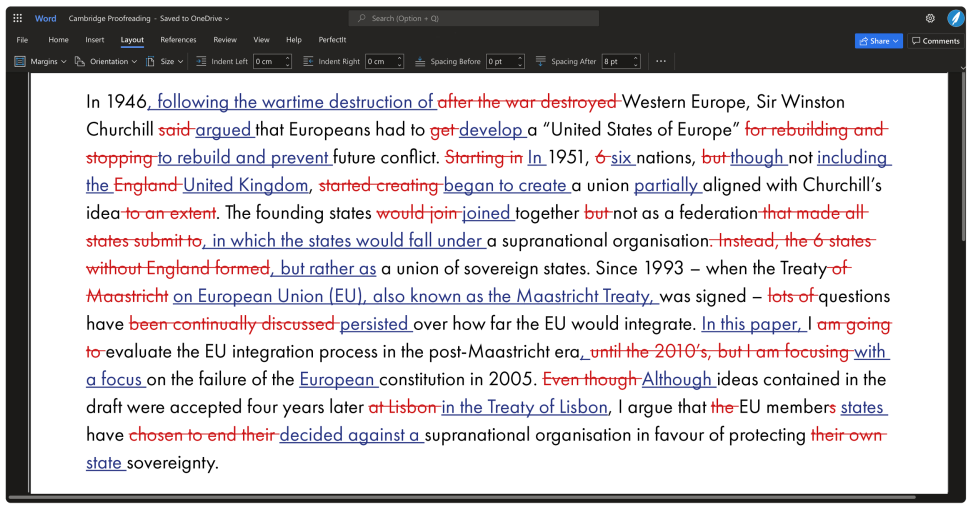Click the document title Cambridge Proofreading
Image resolution: width=975 pixels, height=510 pixels.
coord(107,18)
